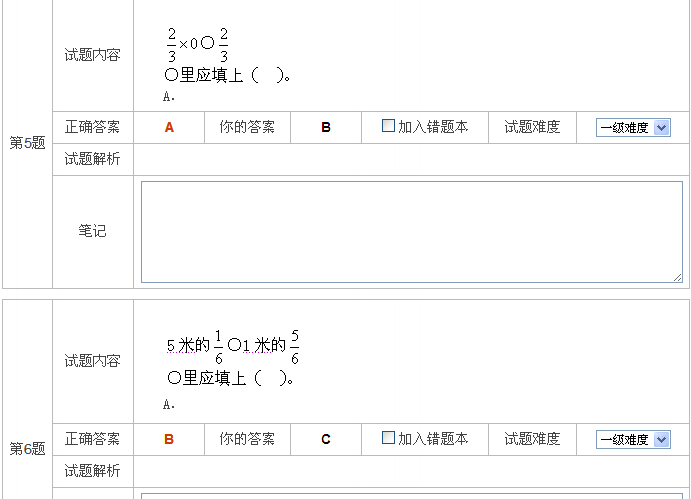
Task: Select correct answer A for question 5
Action: [x=169, y=128]
